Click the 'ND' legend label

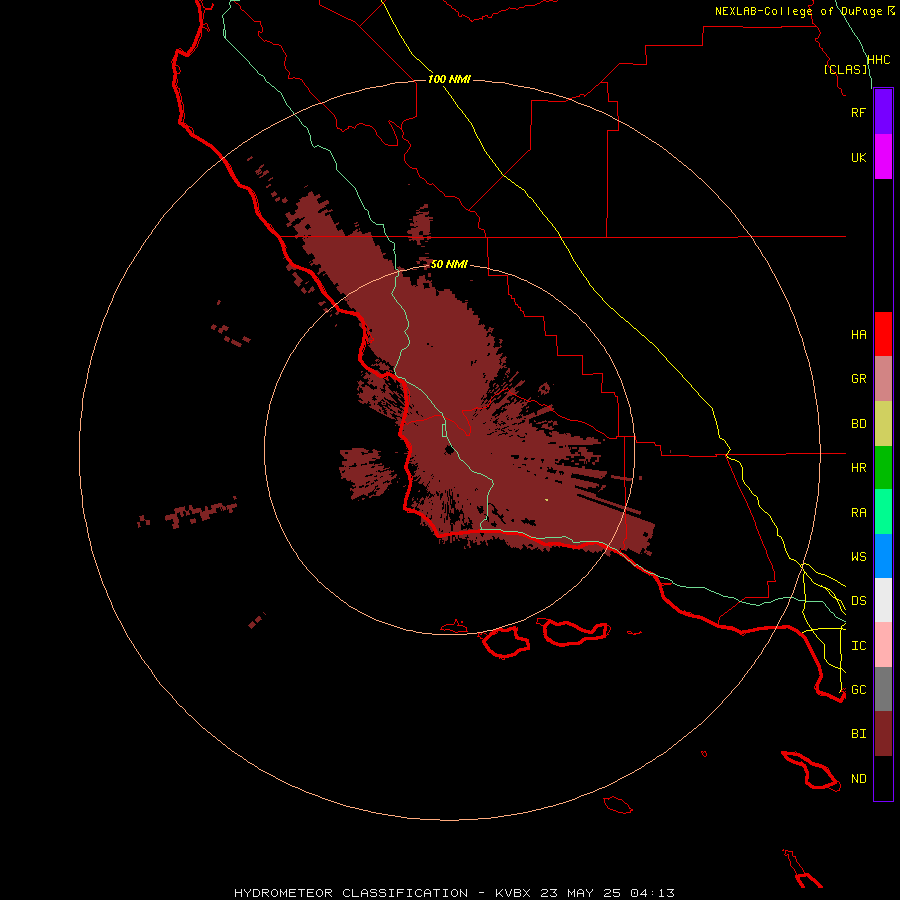[858, 778]
